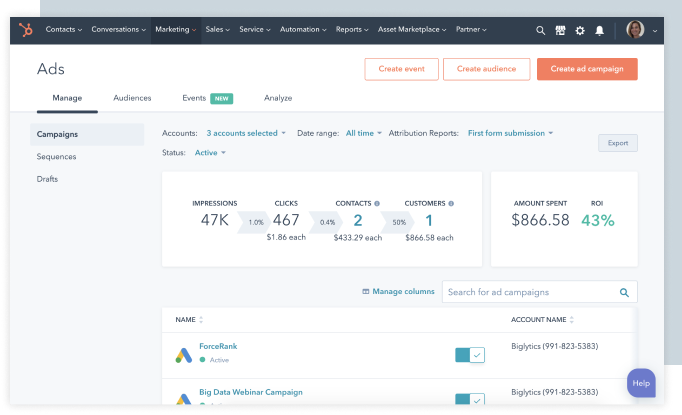Click the Create audience button
Image resolution: width=682 pixels, height=415 pixels.
486,69
